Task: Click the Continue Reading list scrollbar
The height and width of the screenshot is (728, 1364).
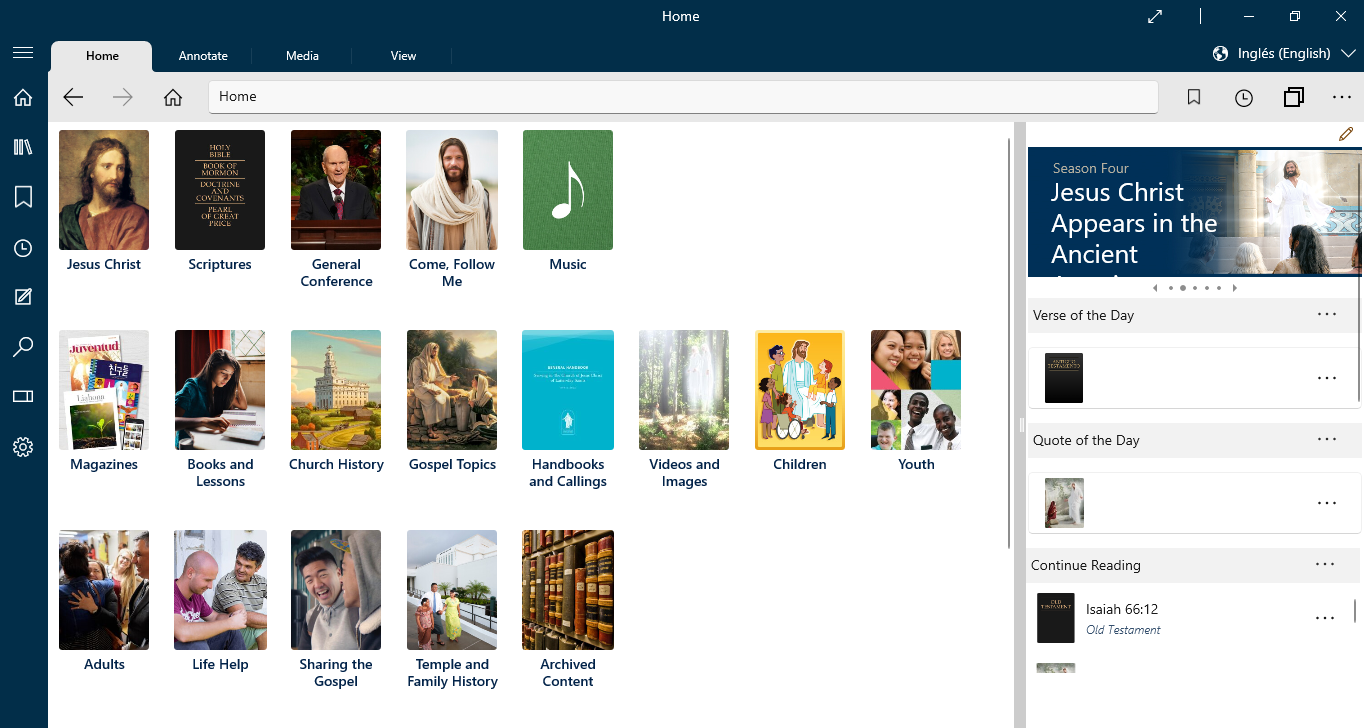Action: [1355, 610]
